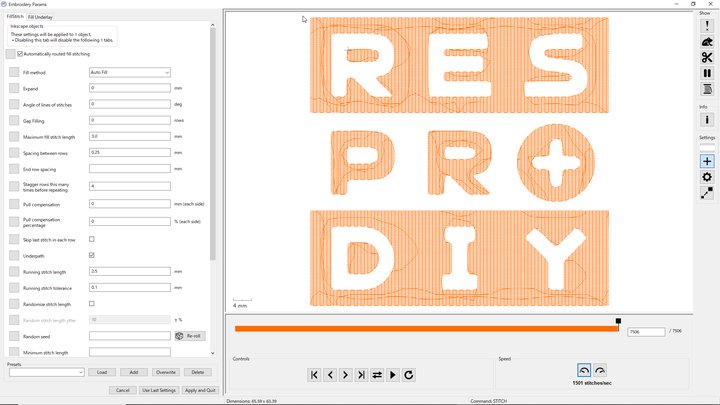The width and height of the screenshot is (720, 405).
Task: Step one stitch backward
Action: pos(330,375)
